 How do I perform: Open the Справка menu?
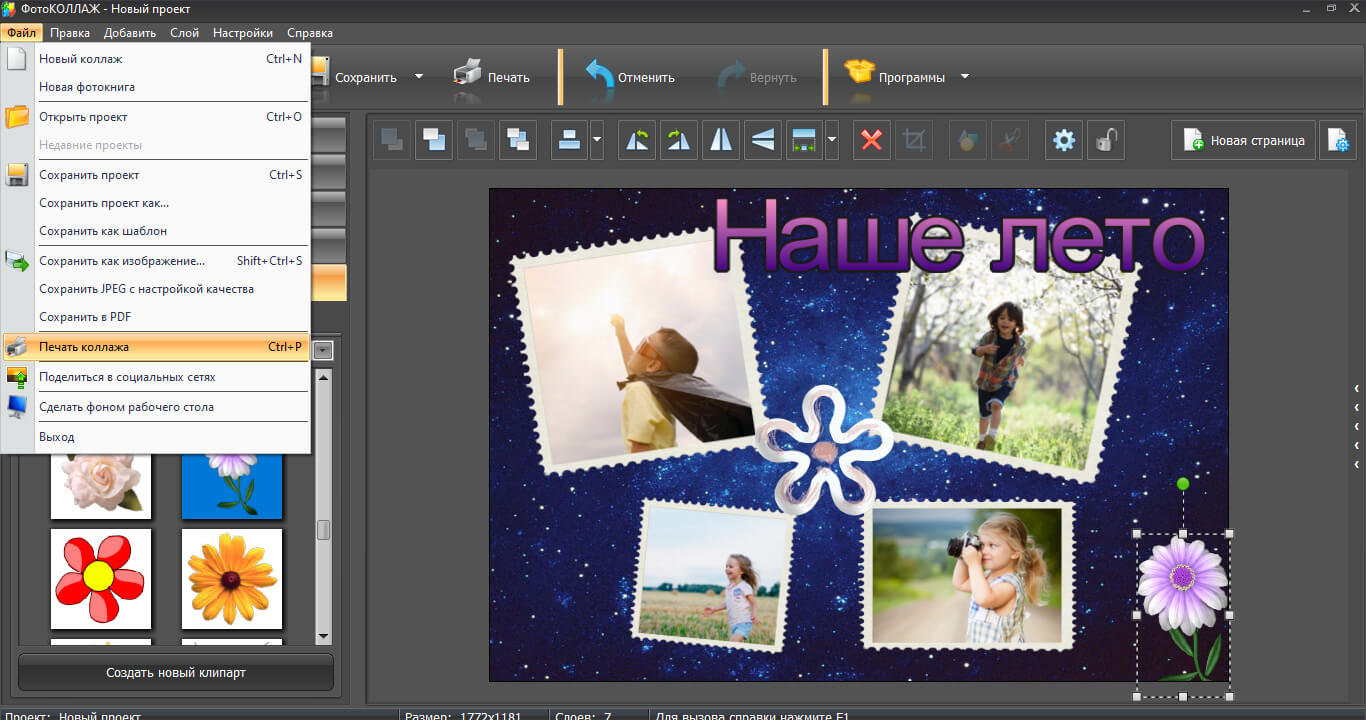pos(310,33)
